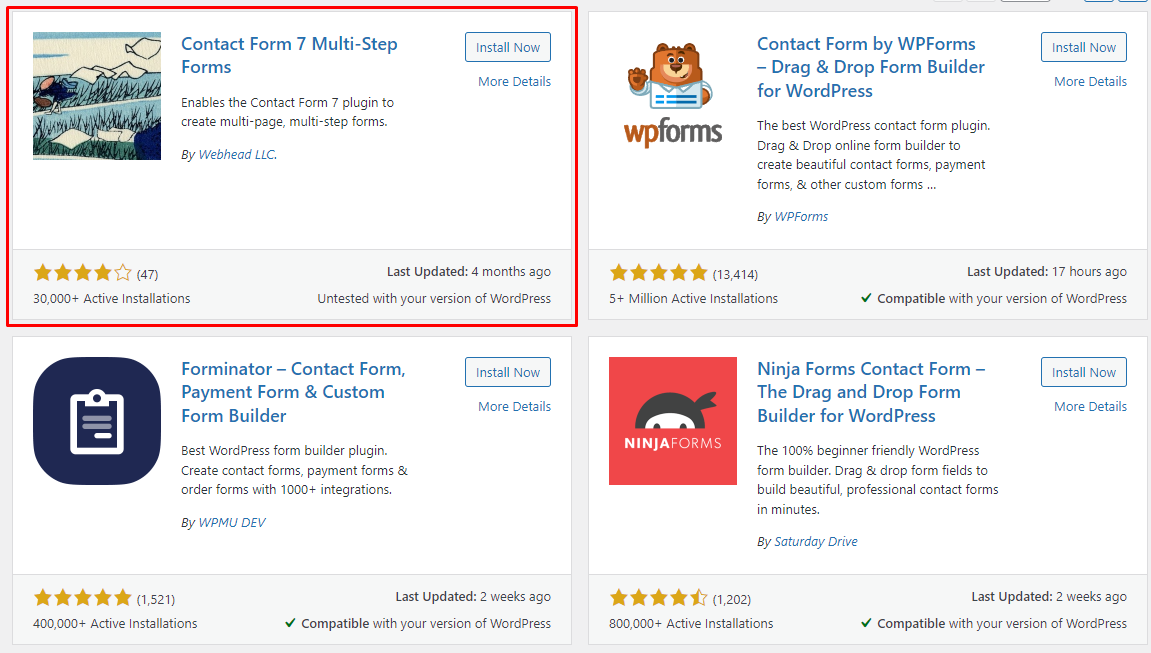Open the Contact Form by WPForms title link
The image size is (1151, 653).
(x=871, y=67)
